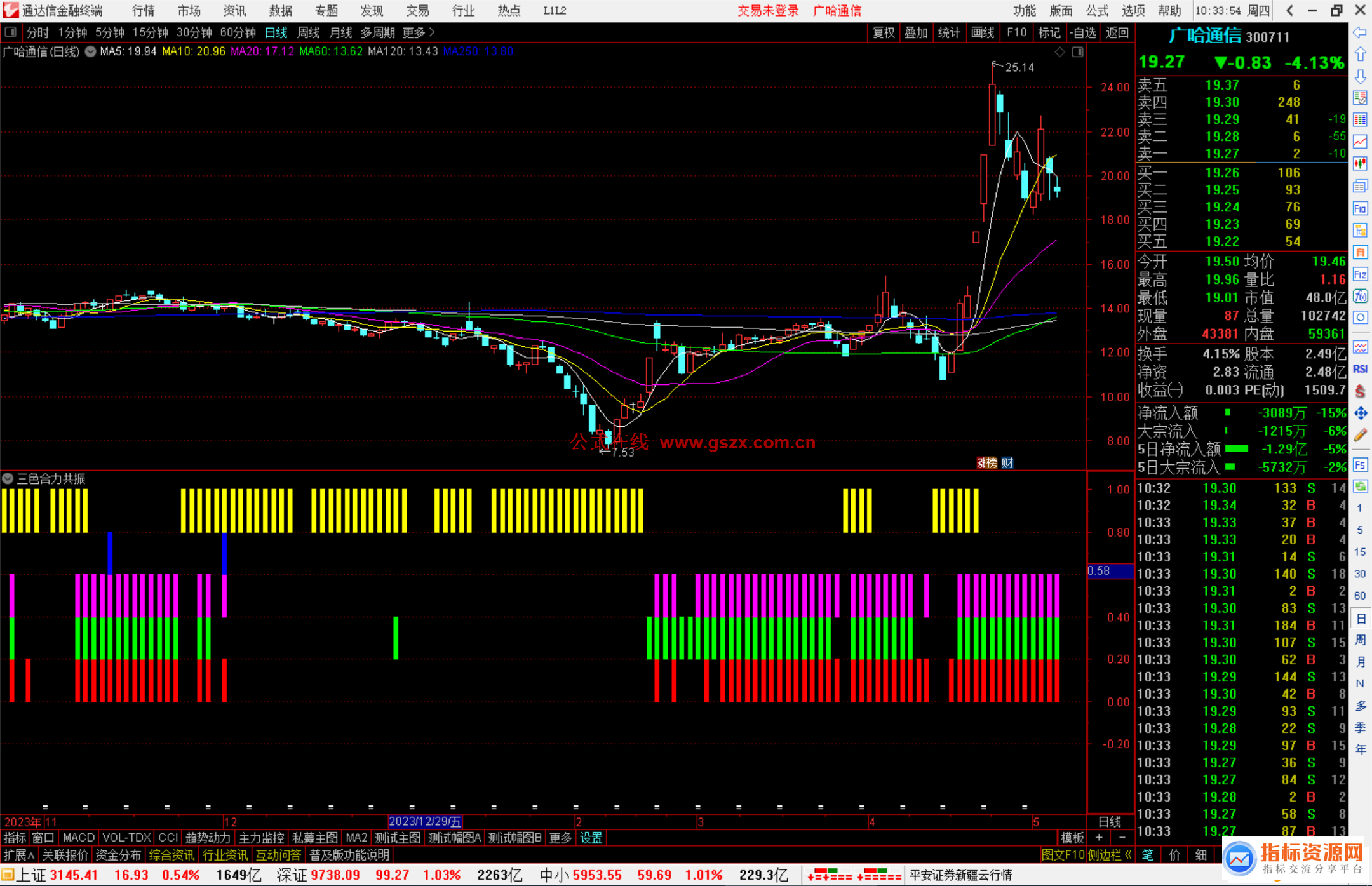The height and width of the screenshot is (886, 1372).
Task: Open the f(x) formula manager icon
Action: pos(1360,297)
